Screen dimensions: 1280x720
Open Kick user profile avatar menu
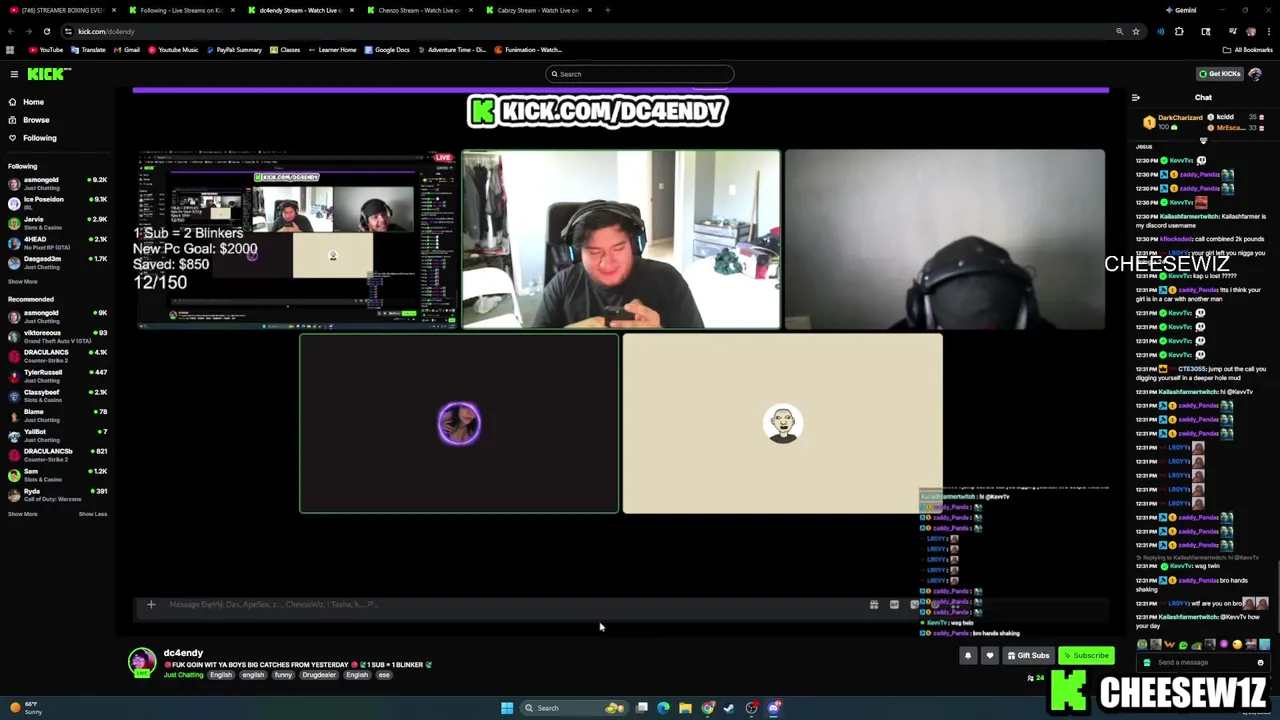(1255, 74)
